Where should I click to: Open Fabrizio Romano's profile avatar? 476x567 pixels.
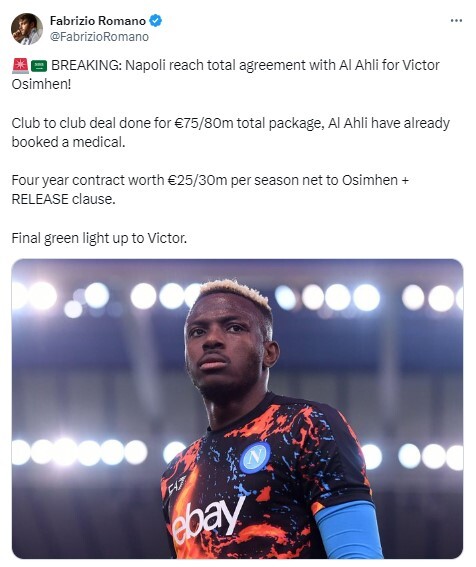tap(27, 29)
